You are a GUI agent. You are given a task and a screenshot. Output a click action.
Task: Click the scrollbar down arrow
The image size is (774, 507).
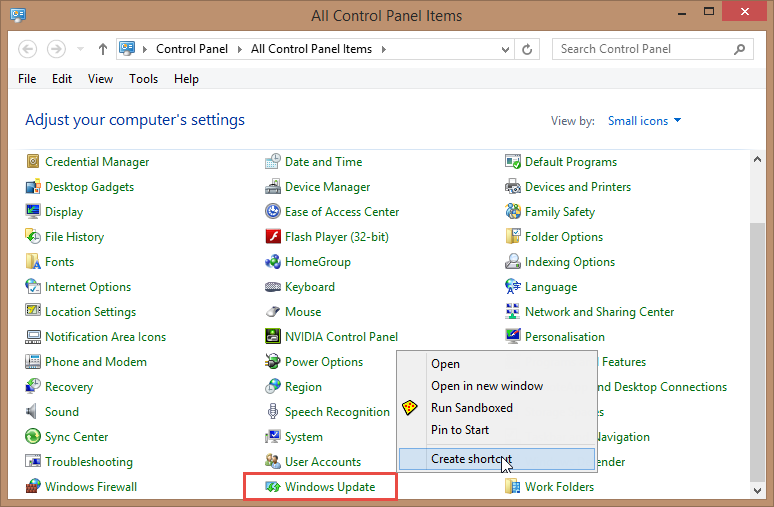point(757,490)
